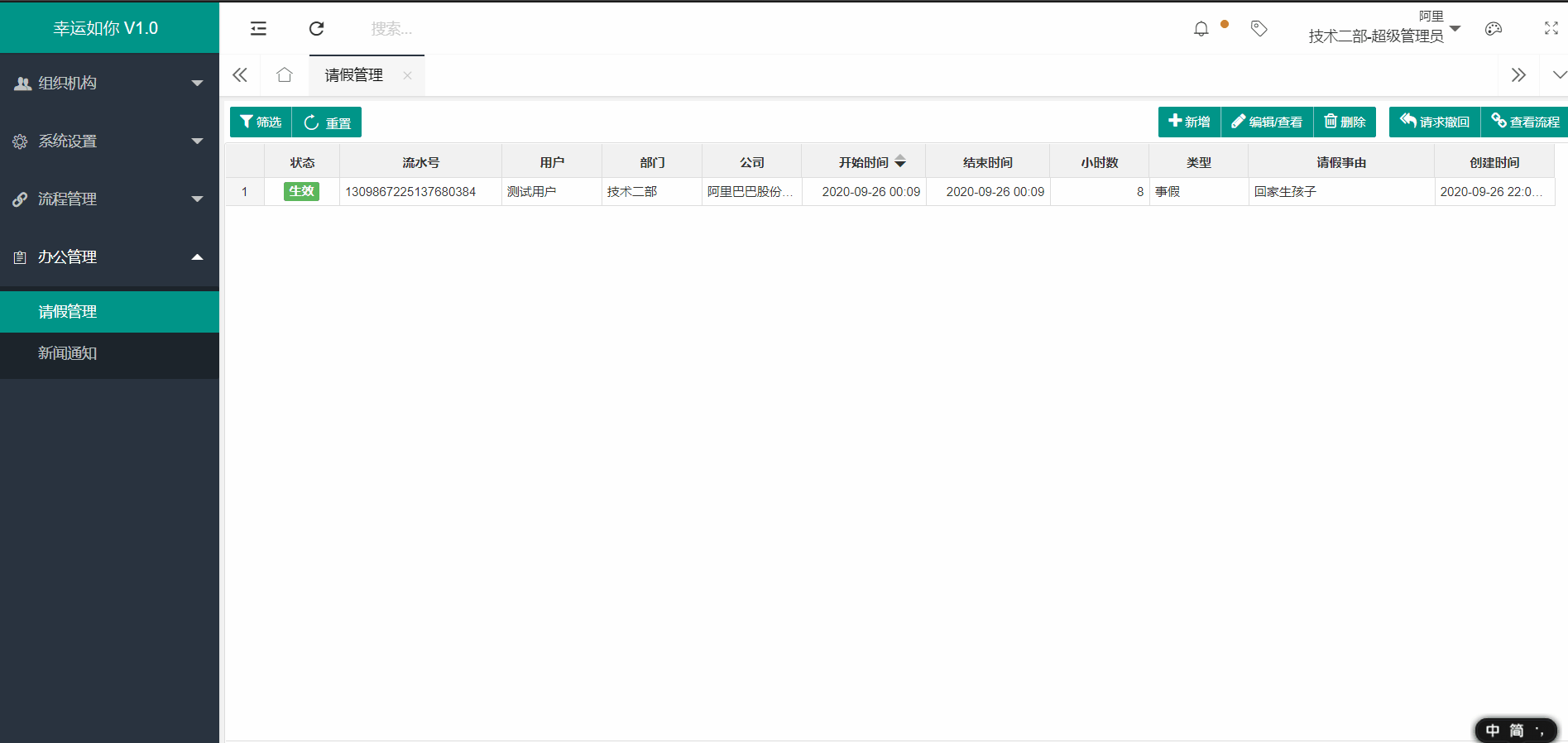The image size is (1568, 743).
Task: Click the 生效 status badge
Action: 301,191
